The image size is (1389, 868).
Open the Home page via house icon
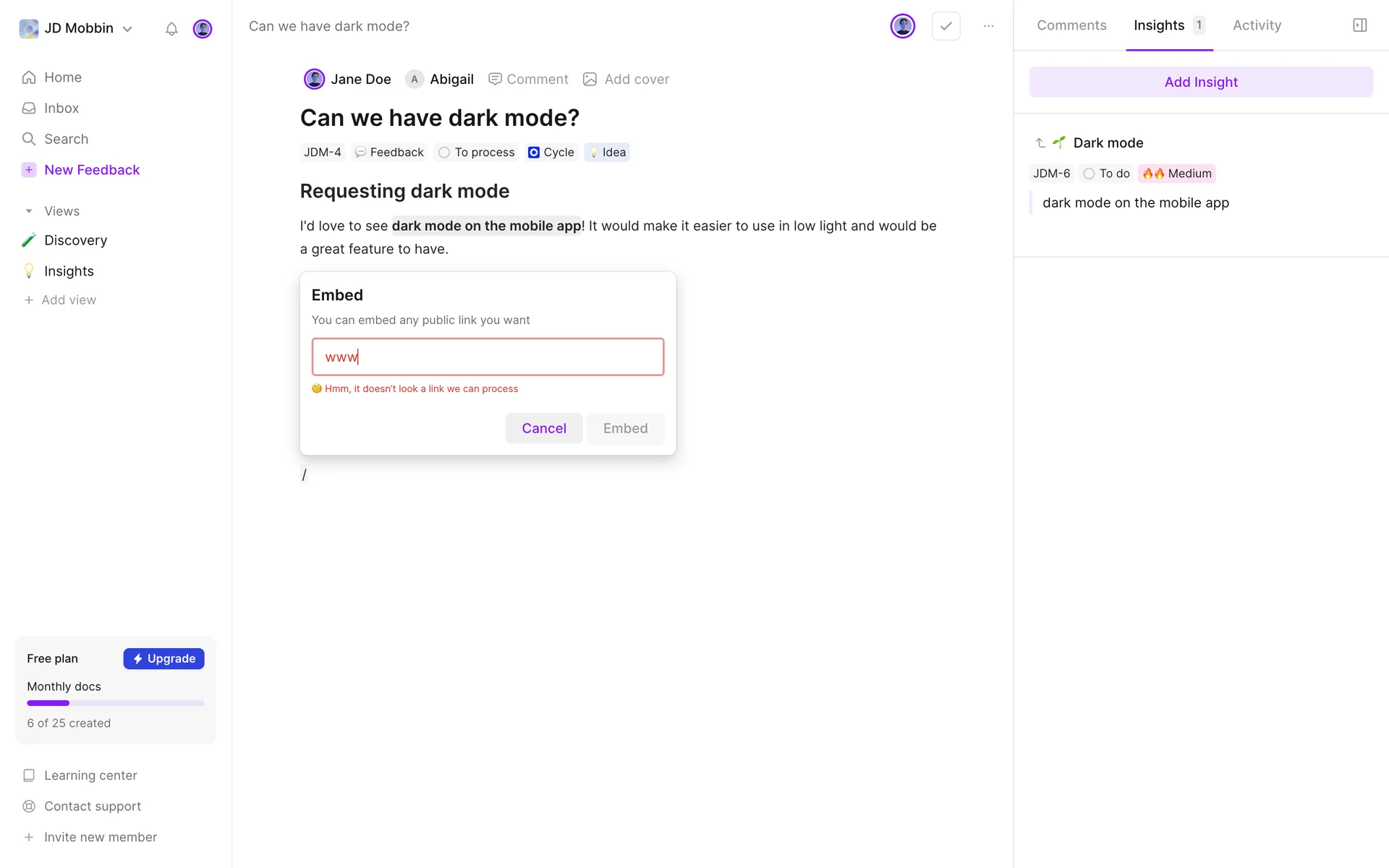tap(29, 77)
